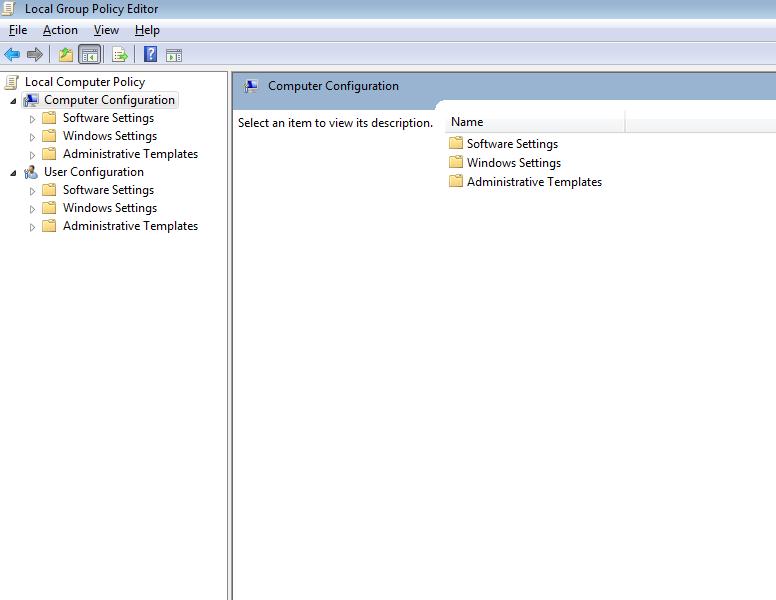This screenshot has width=776, height=600.
Task: Select Computer Configuration in the tree
Action: 109,100
